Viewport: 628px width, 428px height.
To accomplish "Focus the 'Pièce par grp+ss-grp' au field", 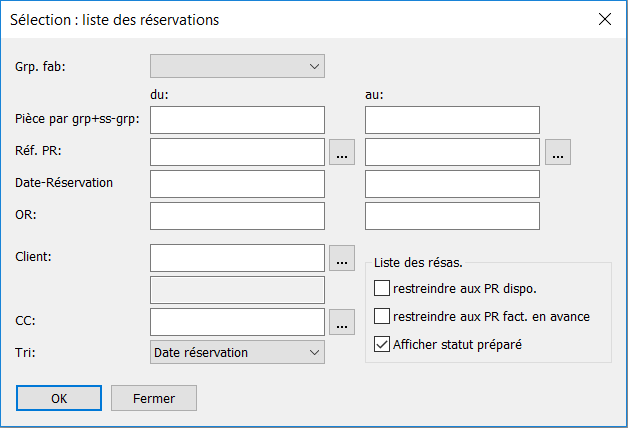I will tap(452, 120).
